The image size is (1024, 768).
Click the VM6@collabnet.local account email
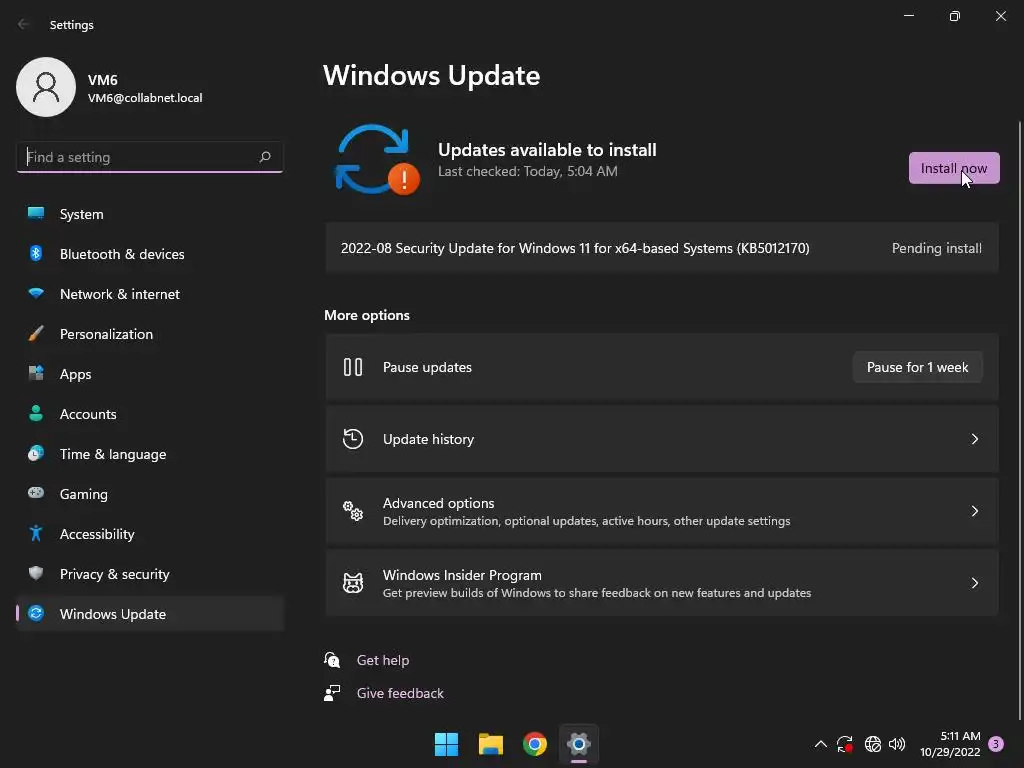145,98
